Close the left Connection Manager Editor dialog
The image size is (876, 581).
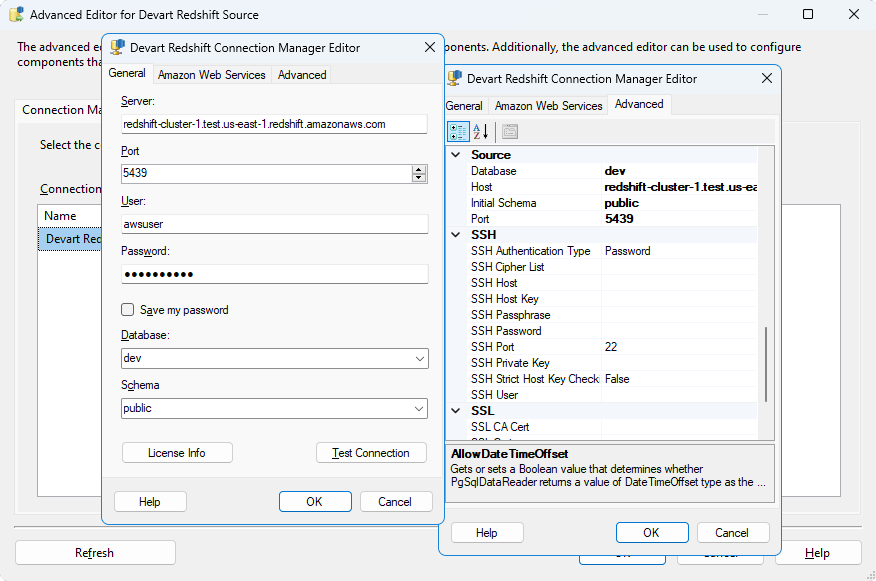[x=430, y=47]
